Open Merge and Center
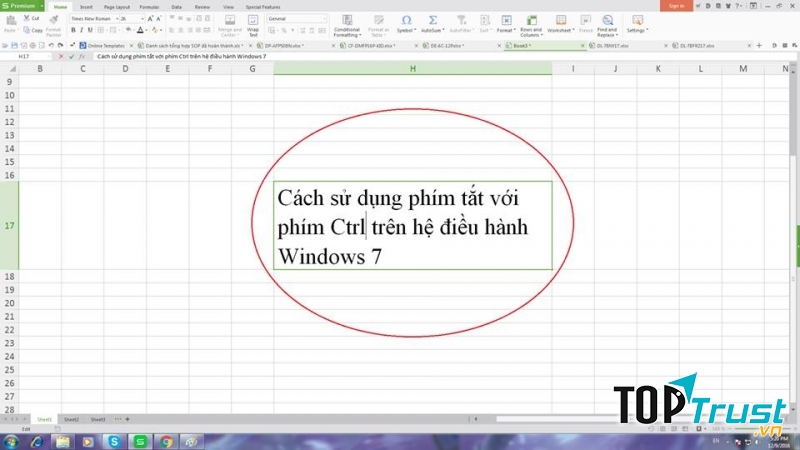This screenshot has width=800, height=450. pos(230,26)
